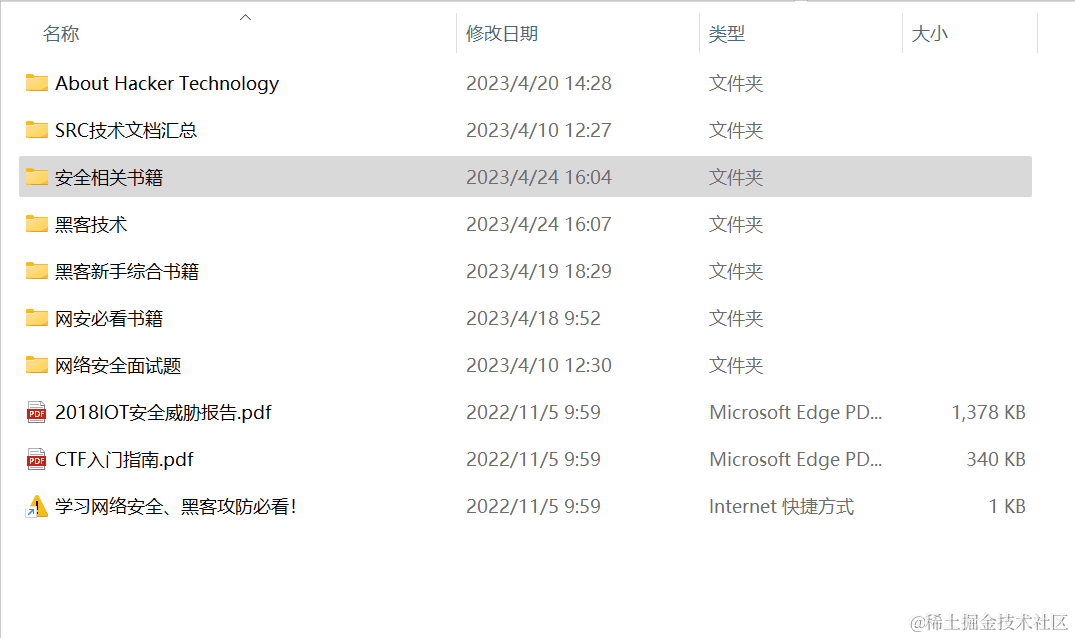Sort by the 名称 column header
Image resolution: width=1075 pixels, height=638 pixels.
click(61, 34)
